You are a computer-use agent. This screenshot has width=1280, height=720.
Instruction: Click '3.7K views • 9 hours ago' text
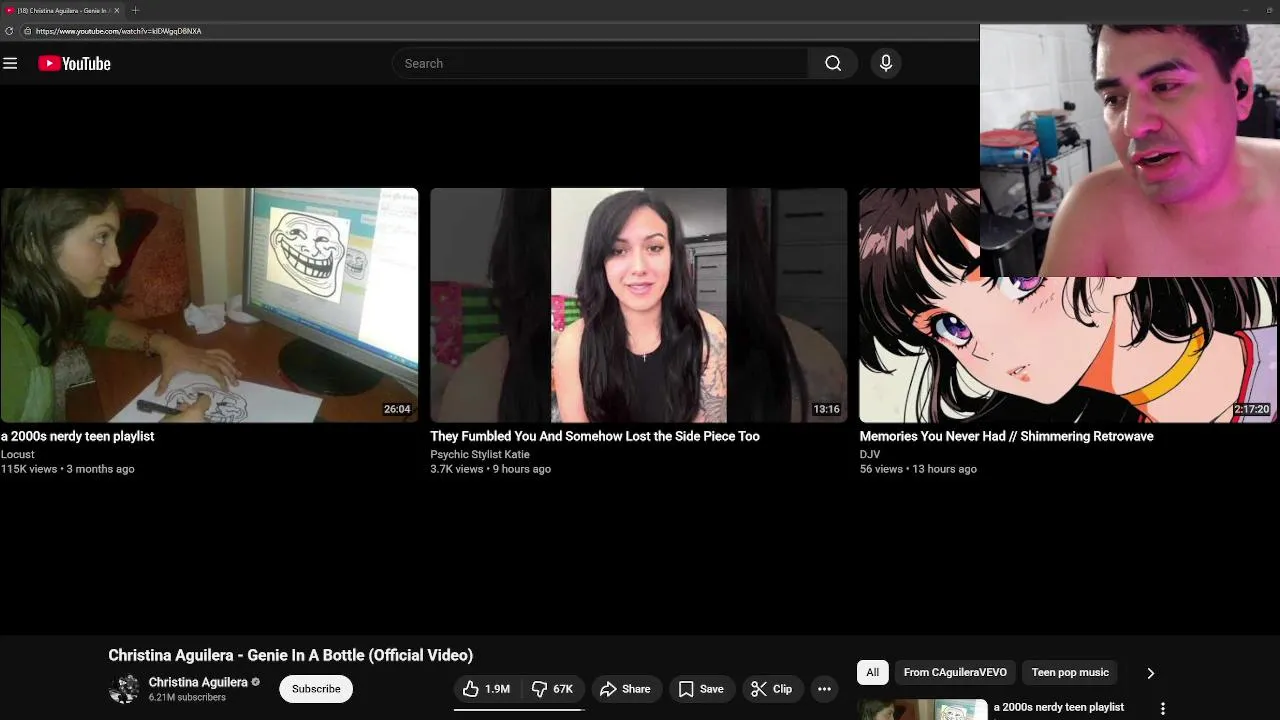click(x=490, y=469)
